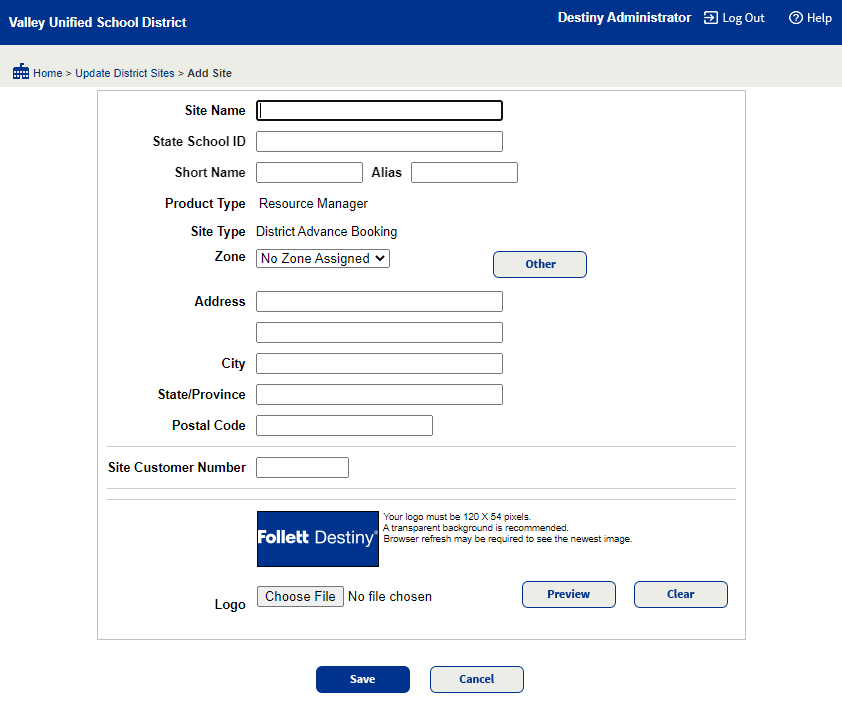Click the Log Out arrow icon
Screen dimensions: 842x701
710,18
